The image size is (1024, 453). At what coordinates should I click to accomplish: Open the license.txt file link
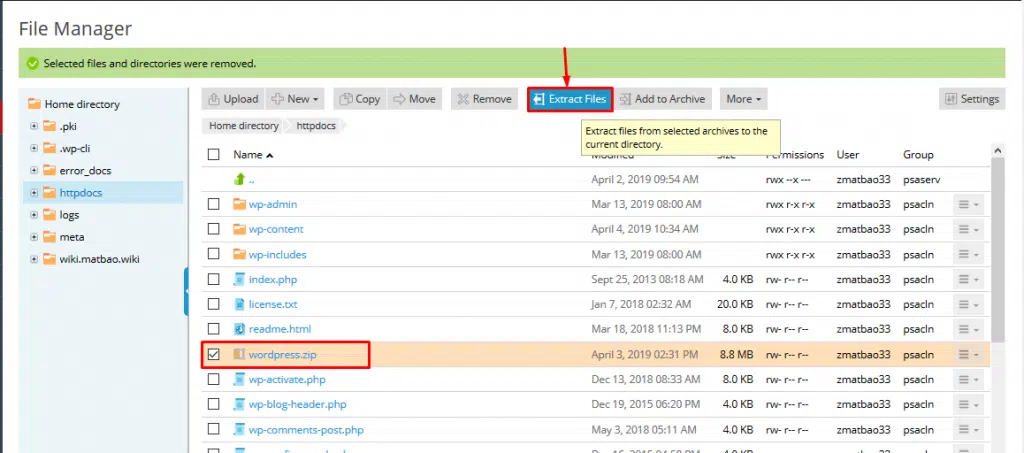(272, 304)
